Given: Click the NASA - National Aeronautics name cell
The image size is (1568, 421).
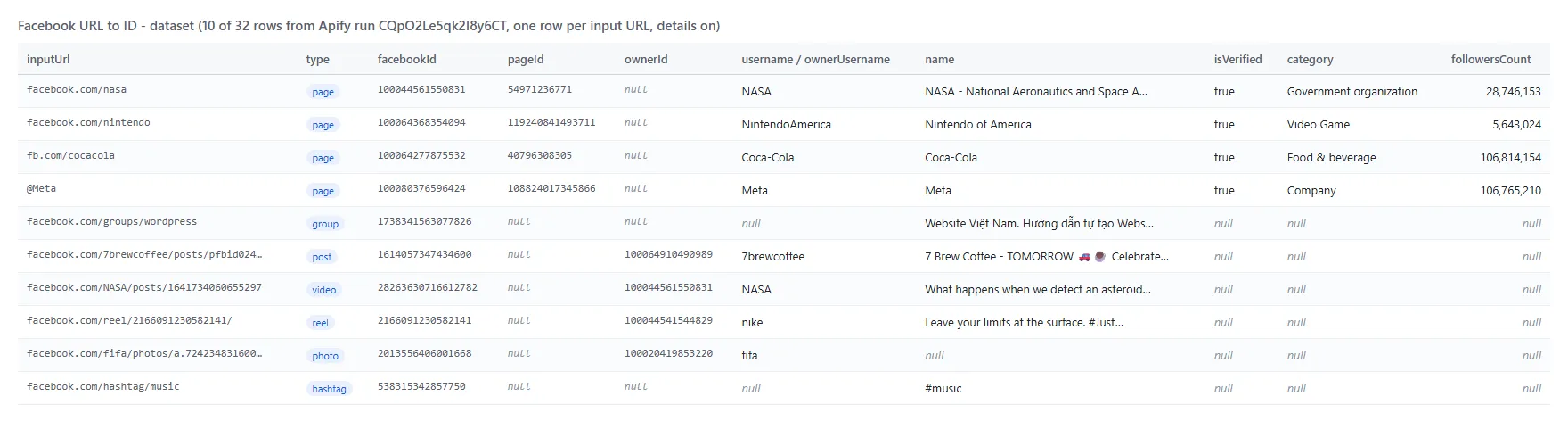Looking at the screenshot, I should coord(1036,92).
